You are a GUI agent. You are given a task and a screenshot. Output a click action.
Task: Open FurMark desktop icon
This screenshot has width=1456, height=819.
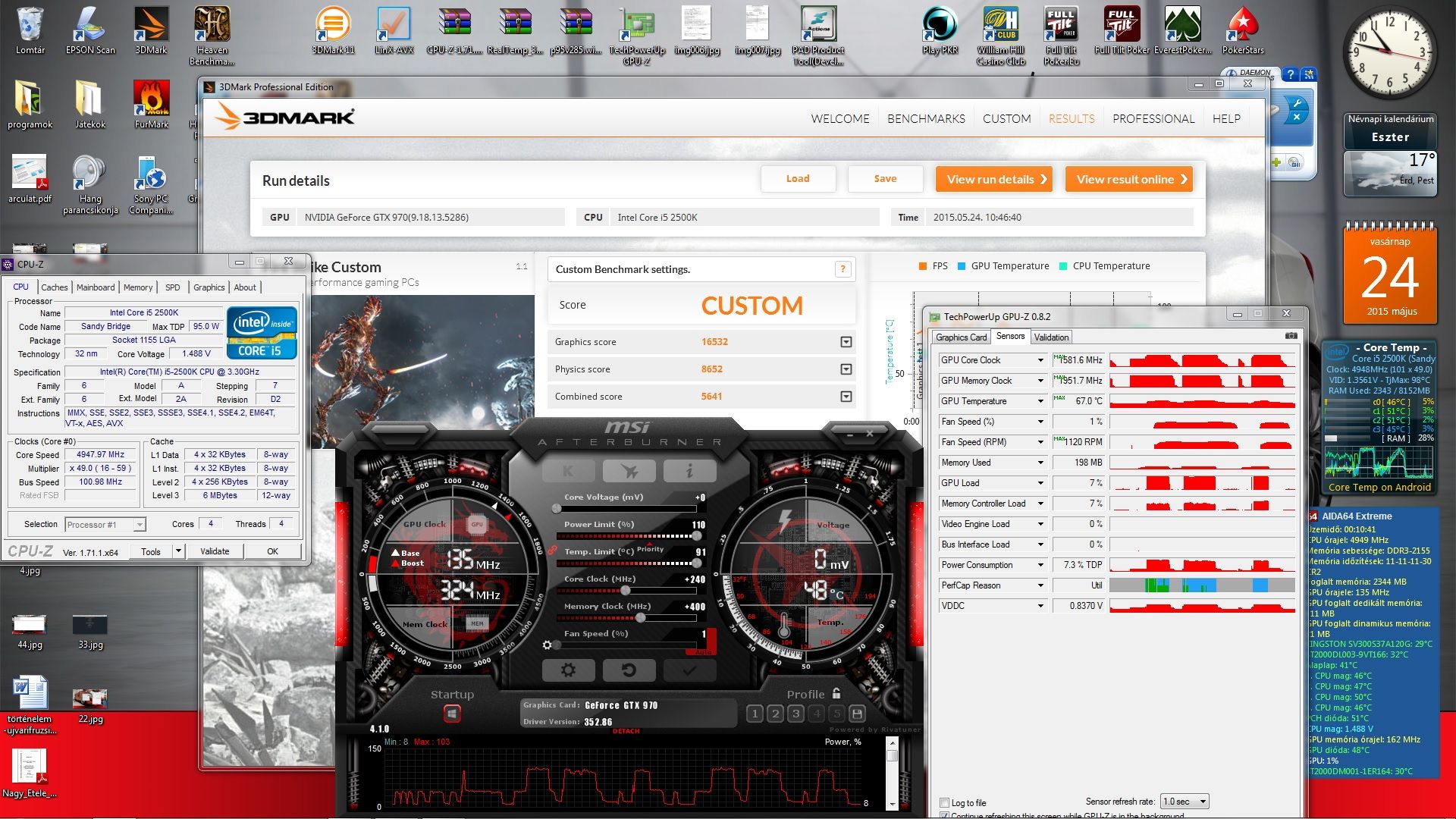pyautogui.click(x=151, y=105)
